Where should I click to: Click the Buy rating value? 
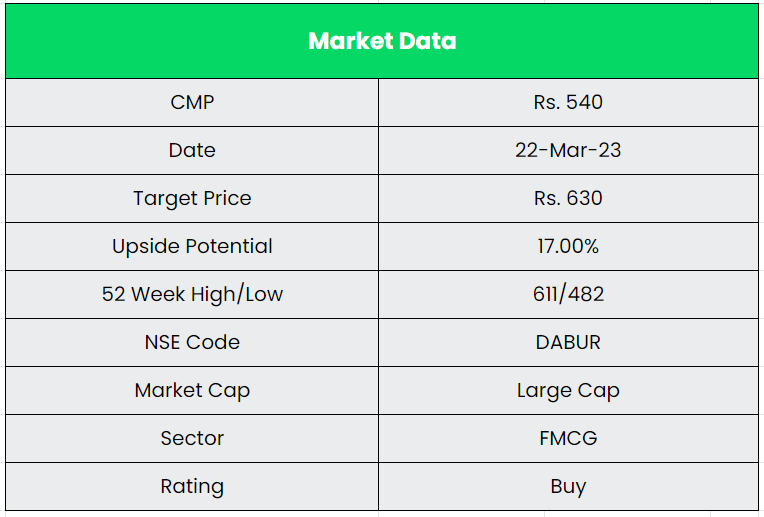(568, 486)
